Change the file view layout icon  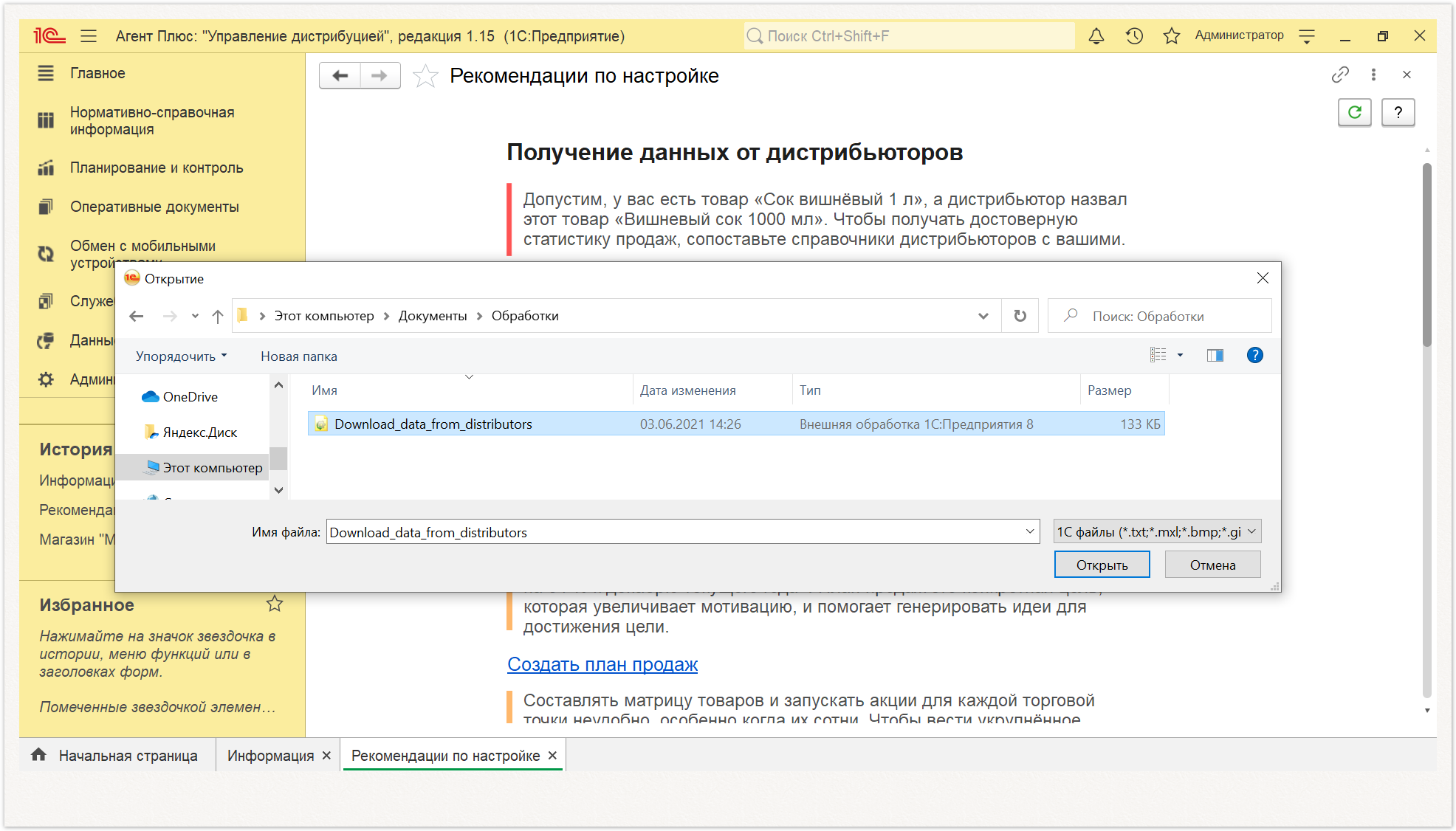point(1158,355)
